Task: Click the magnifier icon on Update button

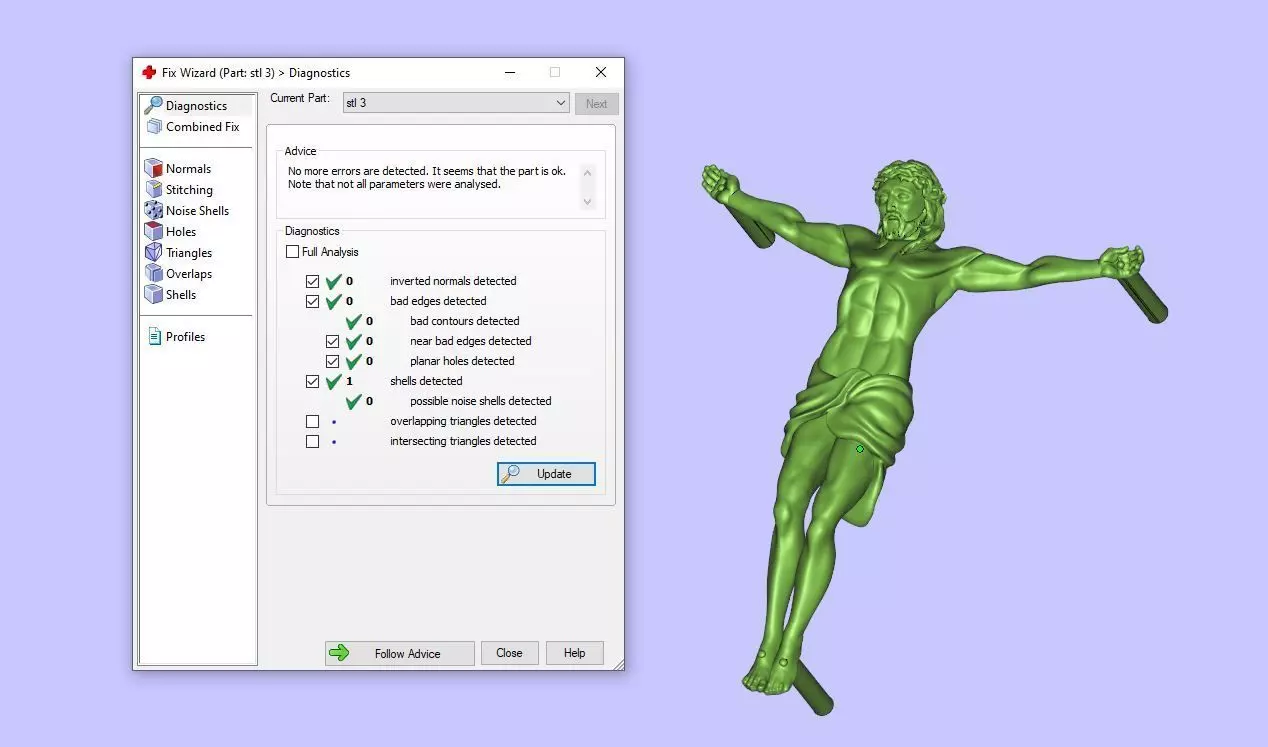Action: (510, 474)
